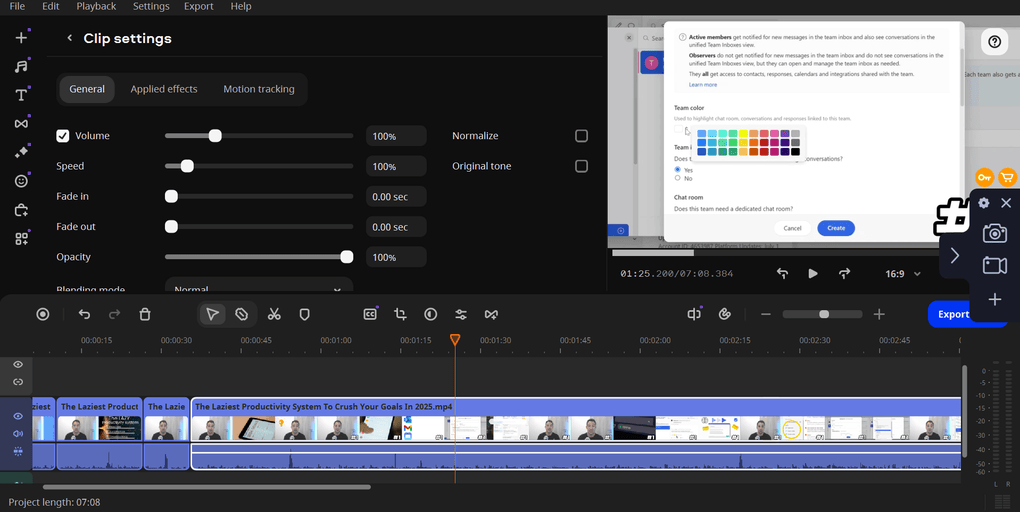Click the Fade in 0.00 sec field
Image resolution: width=1020 pixels, height=512 pixels.
pos(396,196)
